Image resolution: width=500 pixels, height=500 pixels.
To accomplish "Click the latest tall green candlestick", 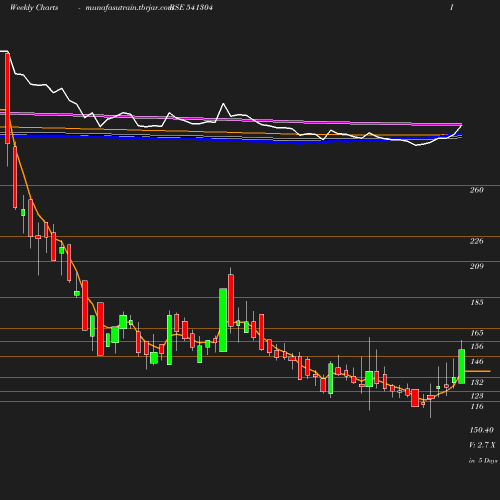I will 462,366.
